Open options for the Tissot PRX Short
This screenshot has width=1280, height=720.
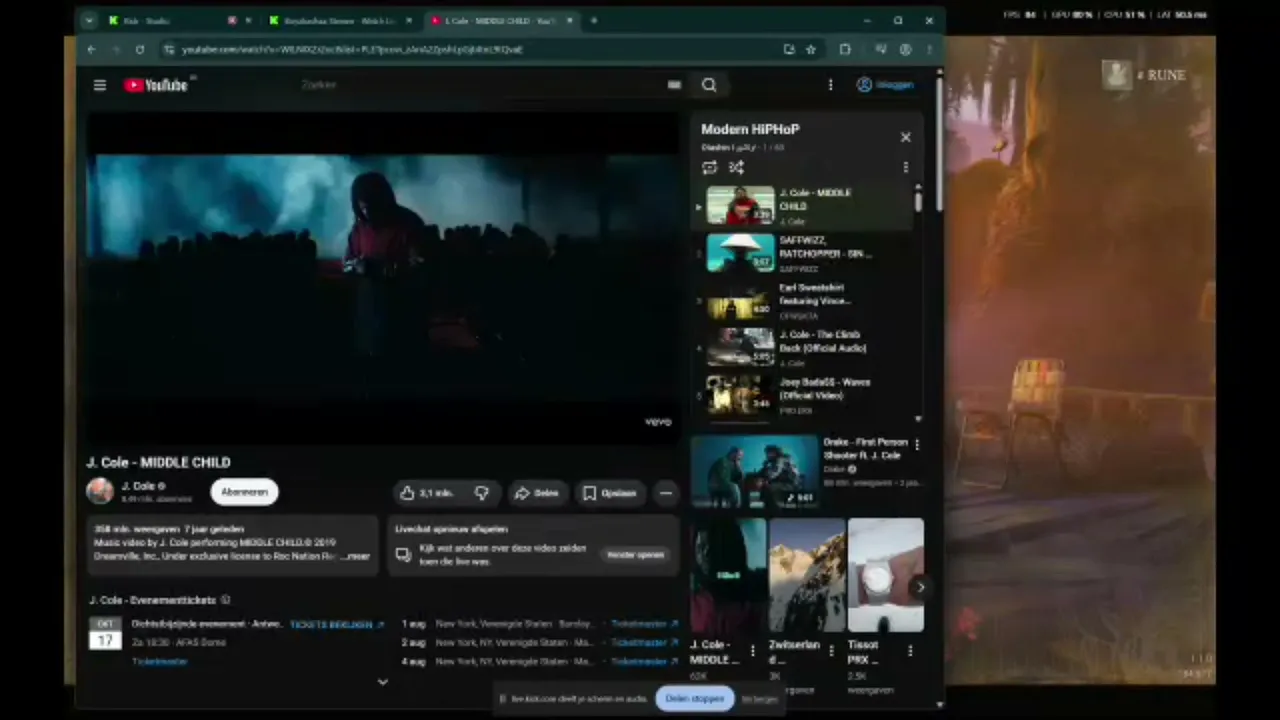910,651
